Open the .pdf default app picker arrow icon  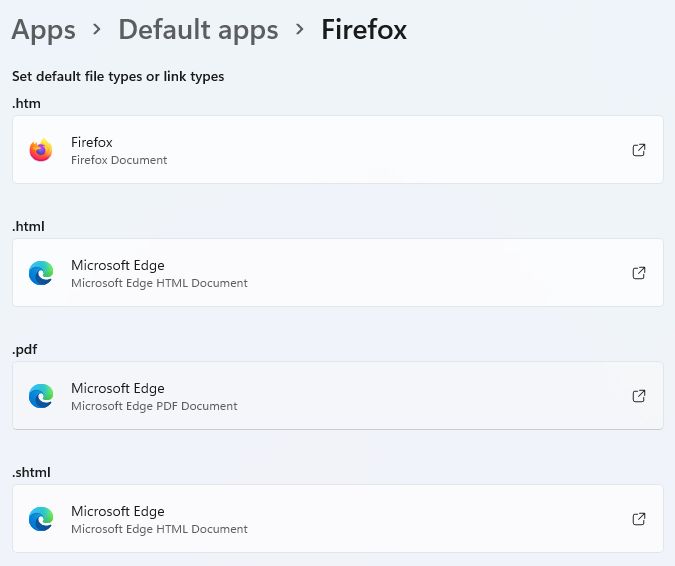click(x=639, y=396)
